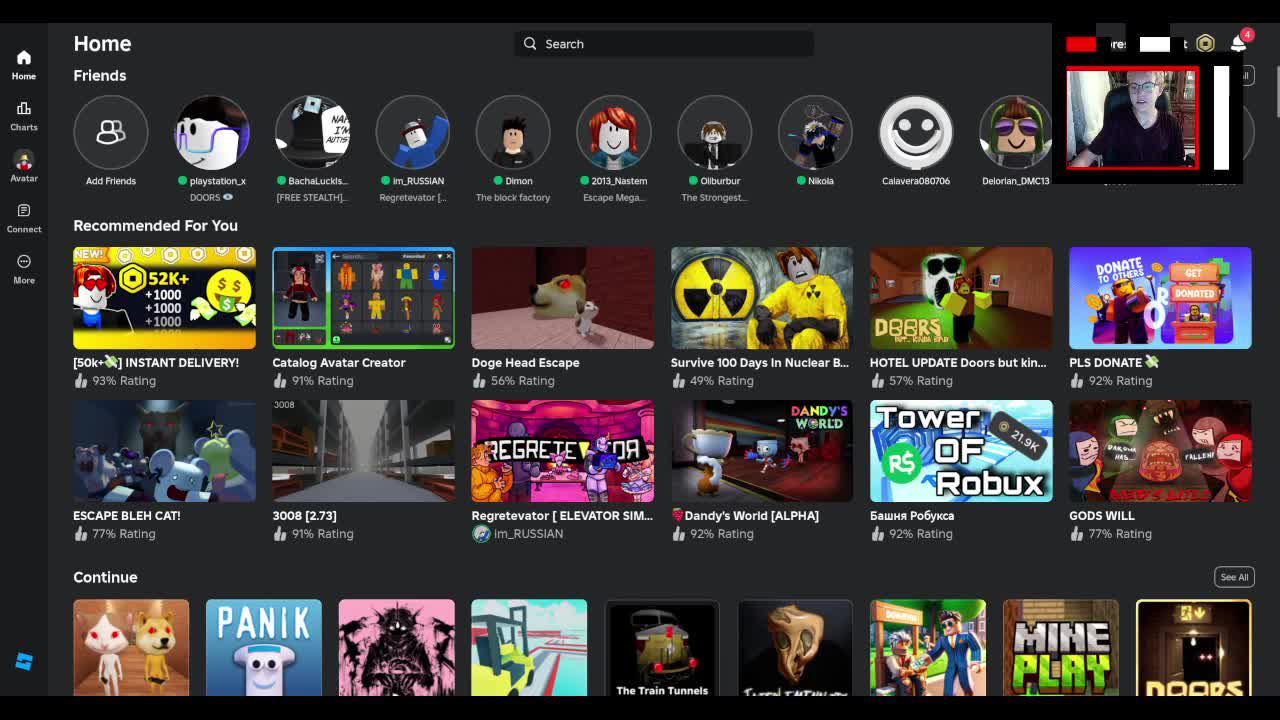The width and height of the screenshot is (1280, 720).
Task: Click inside the Search field
Action: tap(664, 44)
